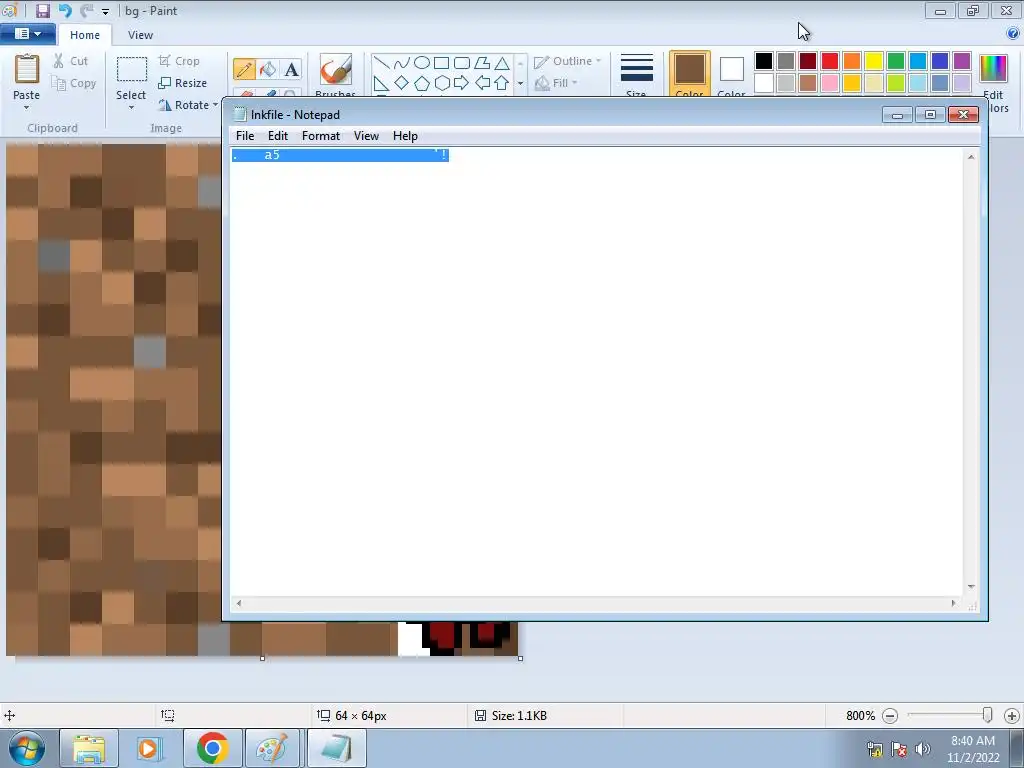Open Notepad Edit menu
The height and width of the screenshot is (768, 1024).
click(x=278, y=136)
